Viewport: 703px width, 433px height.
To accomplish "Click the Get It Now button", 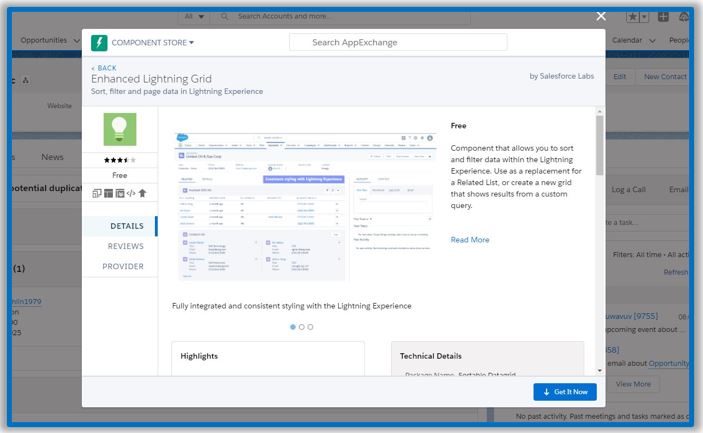I will pos(565,392).
